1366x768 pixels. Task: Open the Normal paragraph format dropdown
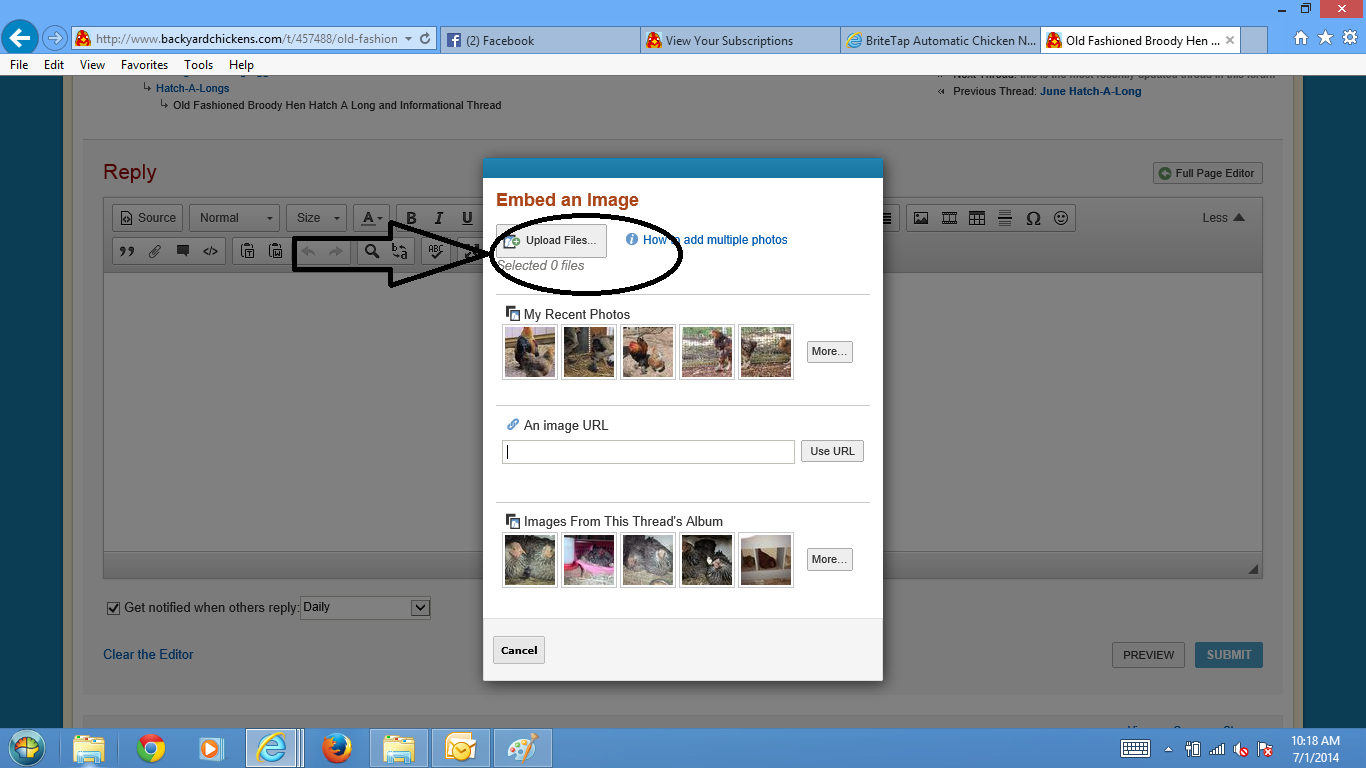pos(234,218)
